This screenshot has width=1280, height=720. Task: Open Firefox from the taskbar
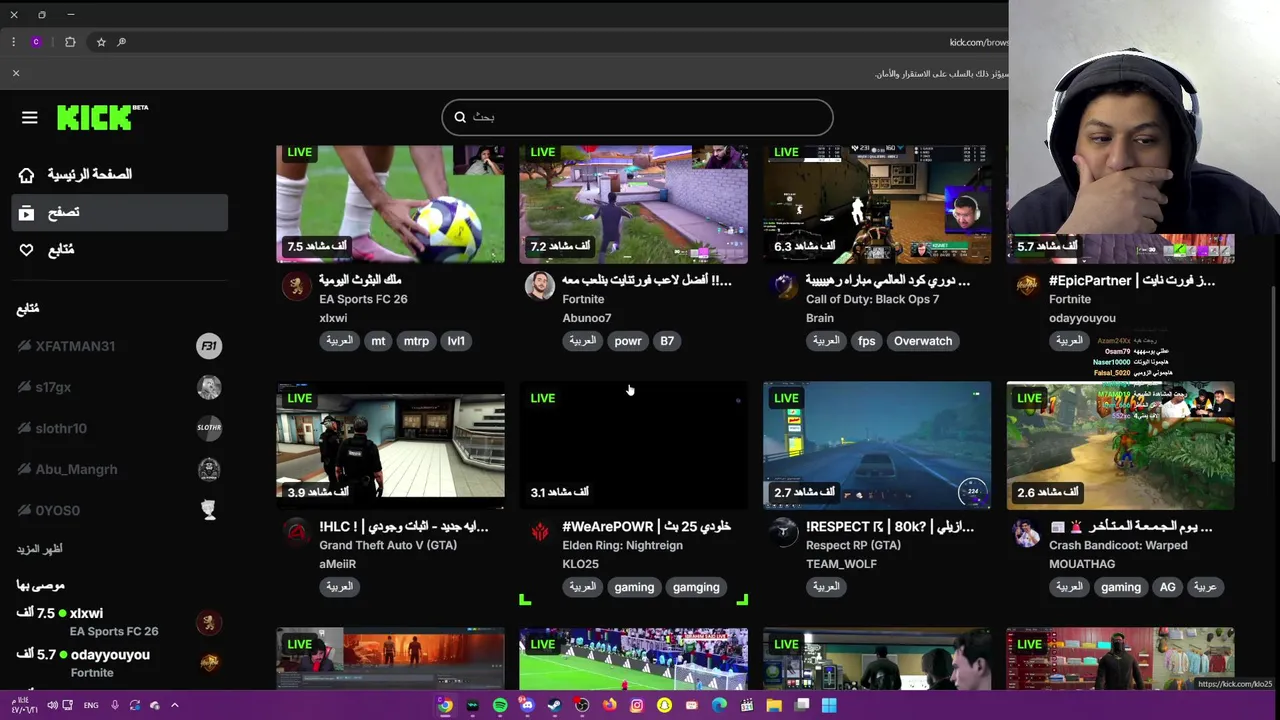[x=609, y=706]
